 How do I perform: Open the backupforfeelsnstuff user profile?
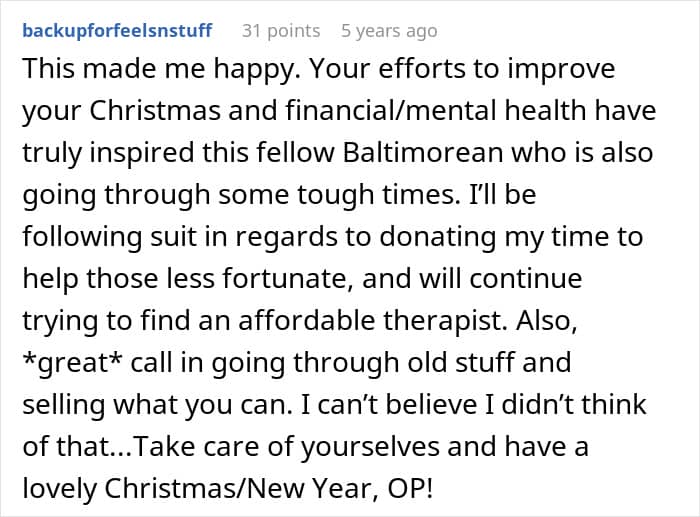click(x=117, y=31)
